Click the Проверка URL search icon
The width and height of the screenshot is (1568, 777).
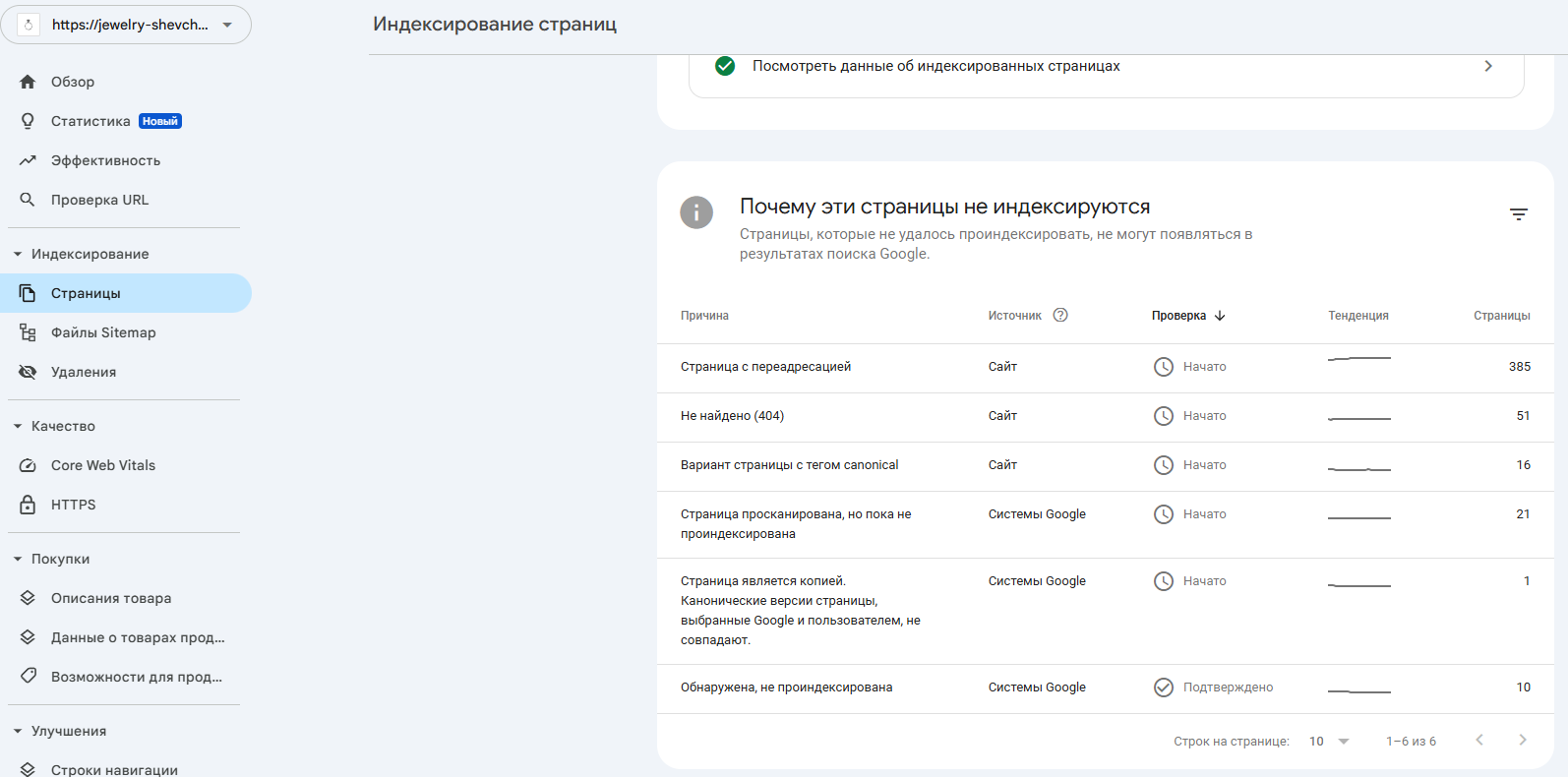(28, 200)
